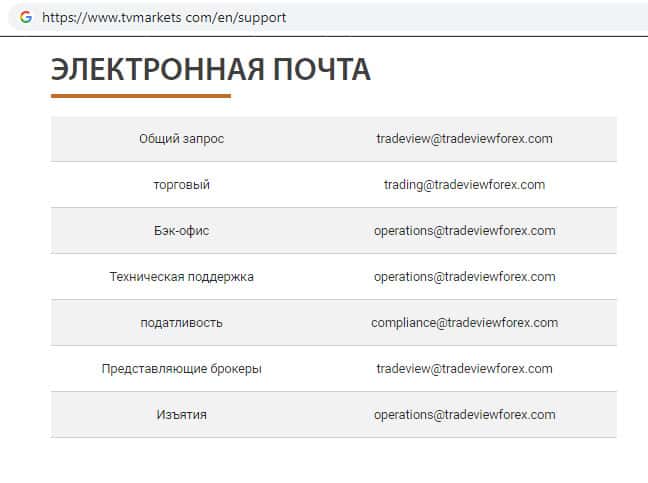
Task: Click the Google icon in address bar
Action: (x=26, y=17)
